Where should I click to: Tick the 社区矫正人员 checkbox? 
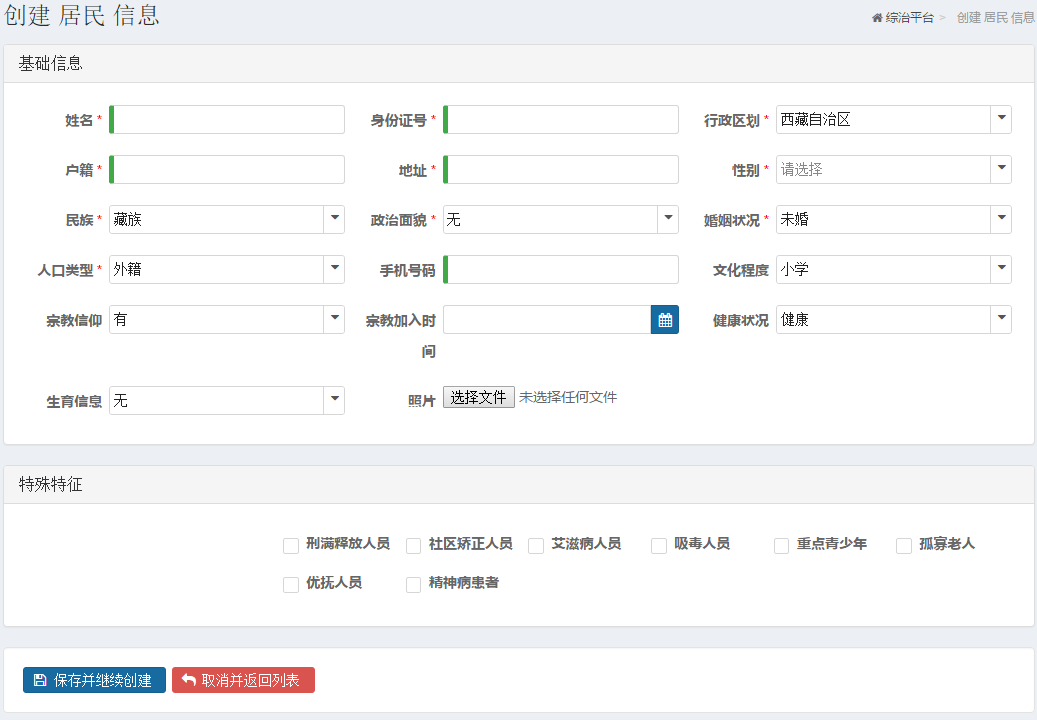tap(413, 545)
